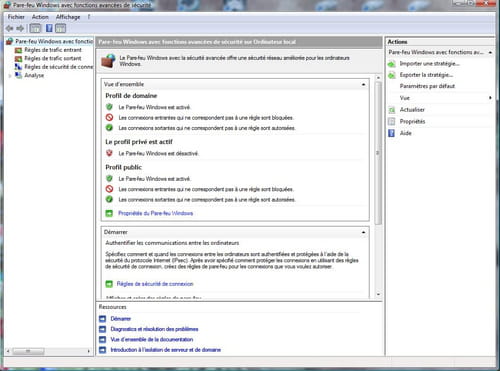The height and width of the screenshot is (371, 500).
Task: Click the tree pane scroll left arrow
Action: 8,351
